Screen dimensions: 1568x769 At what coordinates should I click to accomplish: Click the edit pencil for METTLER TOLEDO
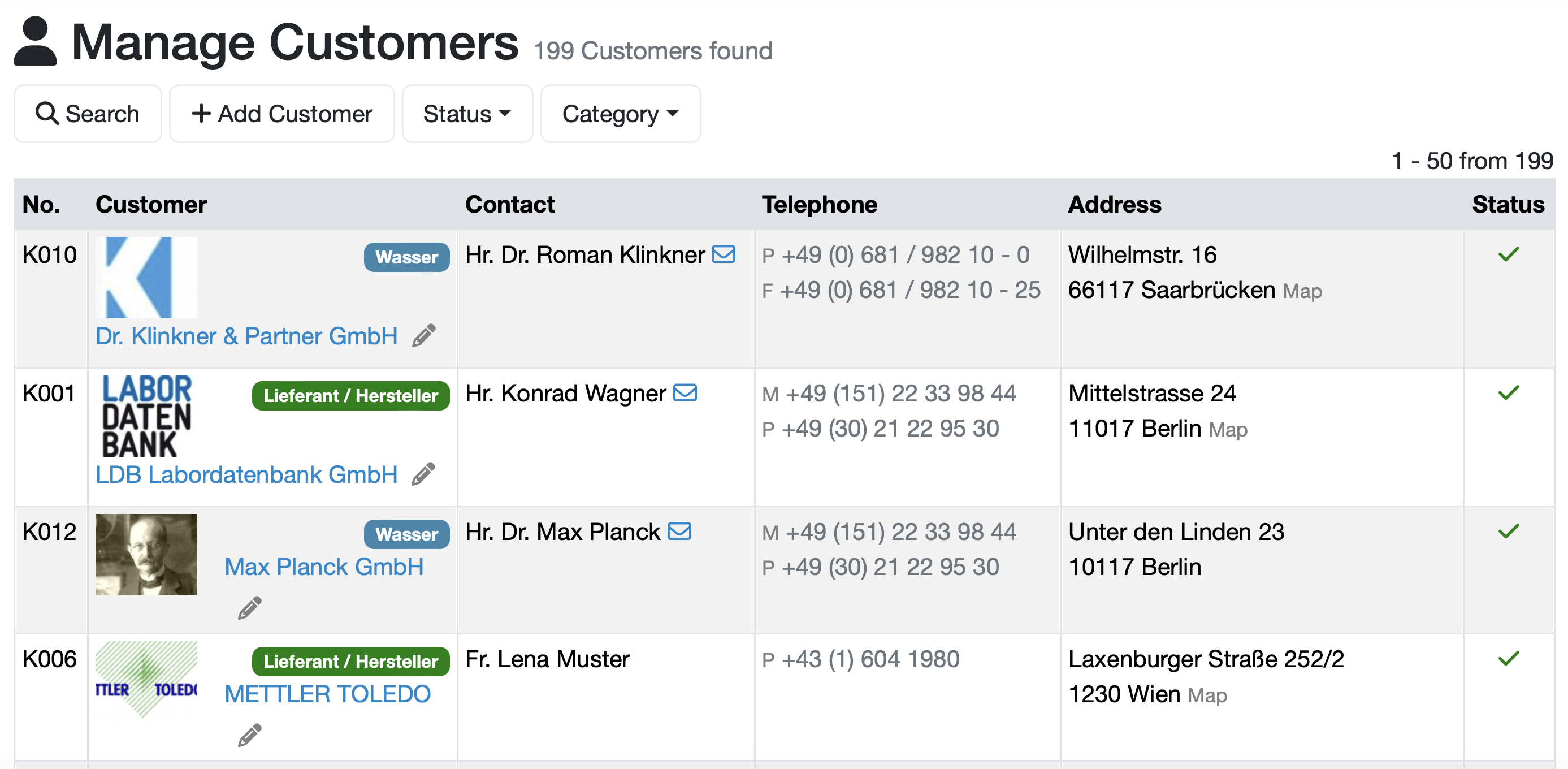tap(250, 735)
